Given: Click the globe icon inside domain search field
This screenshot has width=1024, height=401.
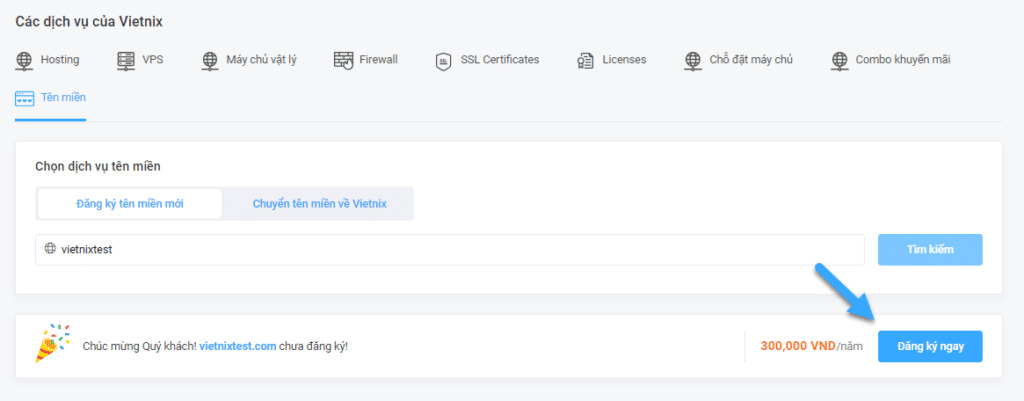Looking at the screenshot, I should tap(50, 249).
